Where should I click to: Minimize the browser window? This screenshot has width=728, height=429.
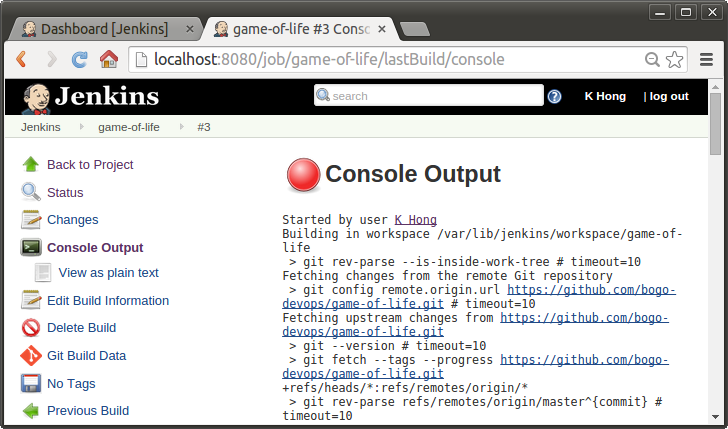point(660,12)
